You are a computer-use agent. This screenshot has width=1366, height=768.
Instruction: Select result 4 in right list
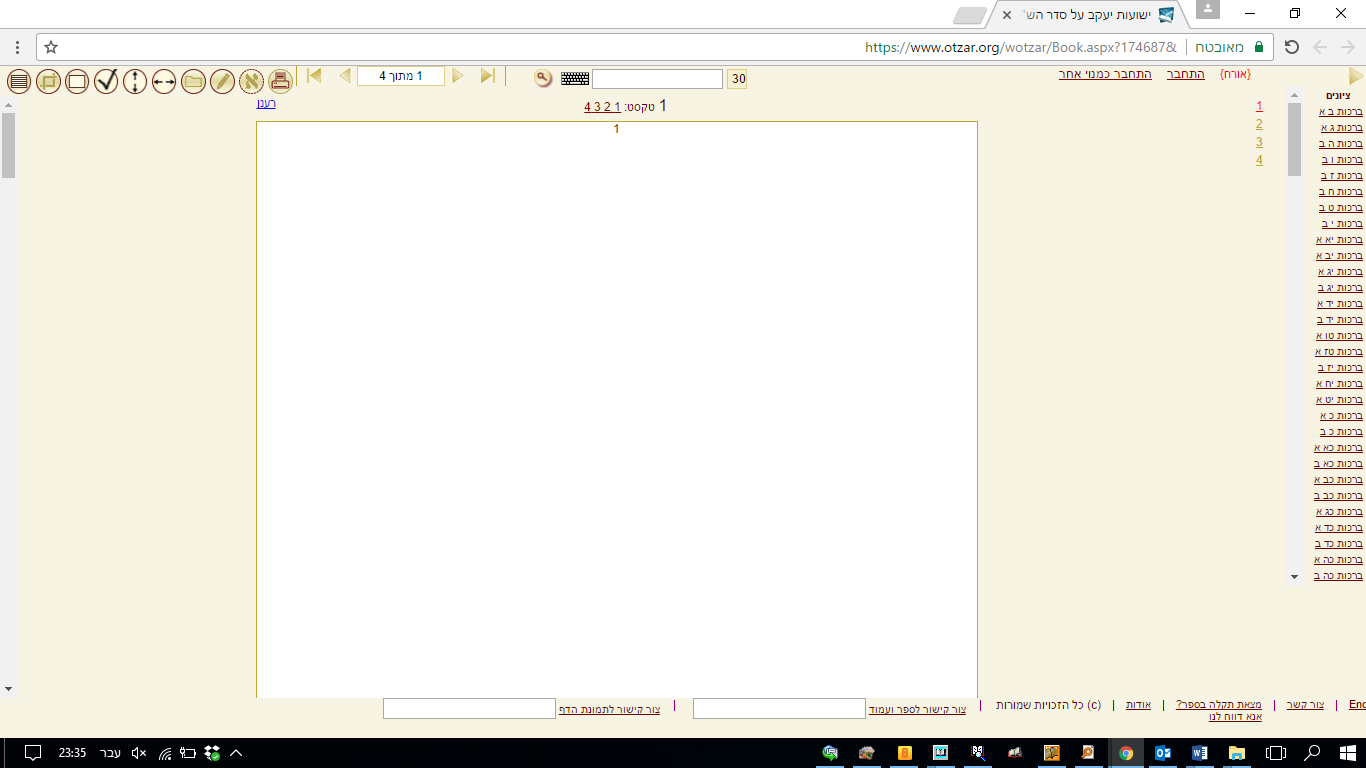pyautogui.click(x=1260, y=160)
